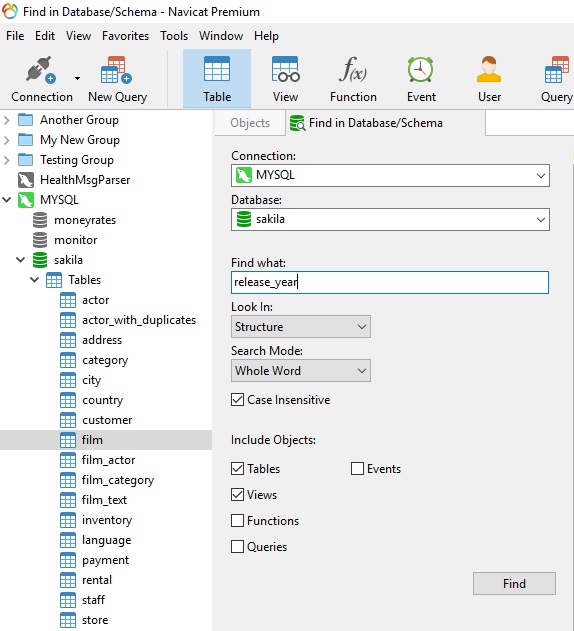
Task: Enable the Functions checkbox
Action: pos(237,520)
